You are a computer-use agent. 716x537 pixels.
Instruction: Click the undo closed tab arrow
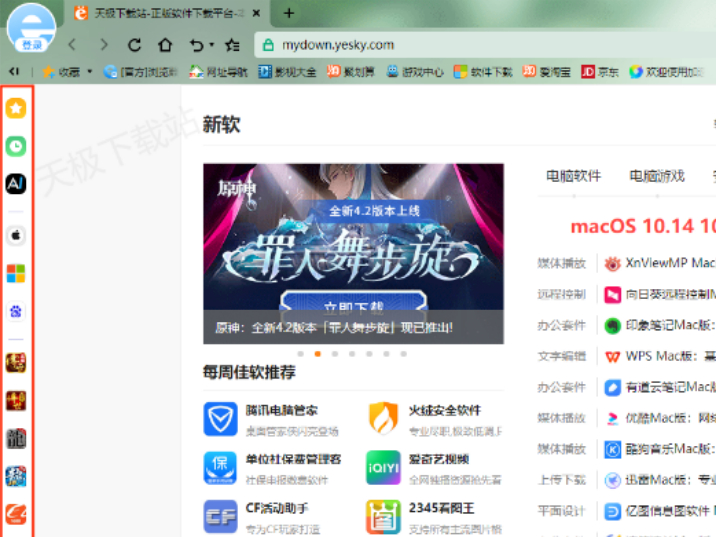tap(196, 45)
